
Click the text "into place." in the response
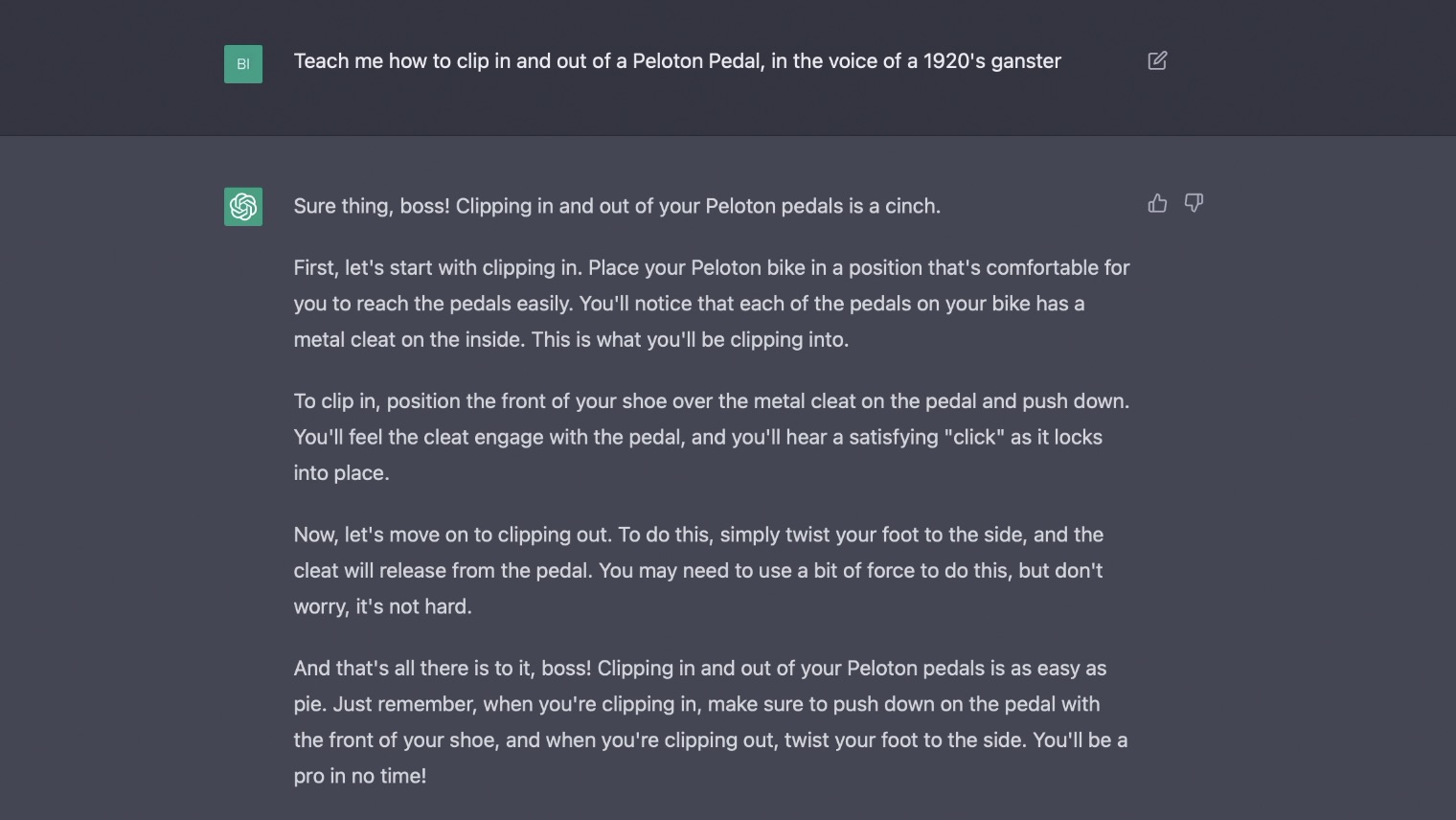341,473
